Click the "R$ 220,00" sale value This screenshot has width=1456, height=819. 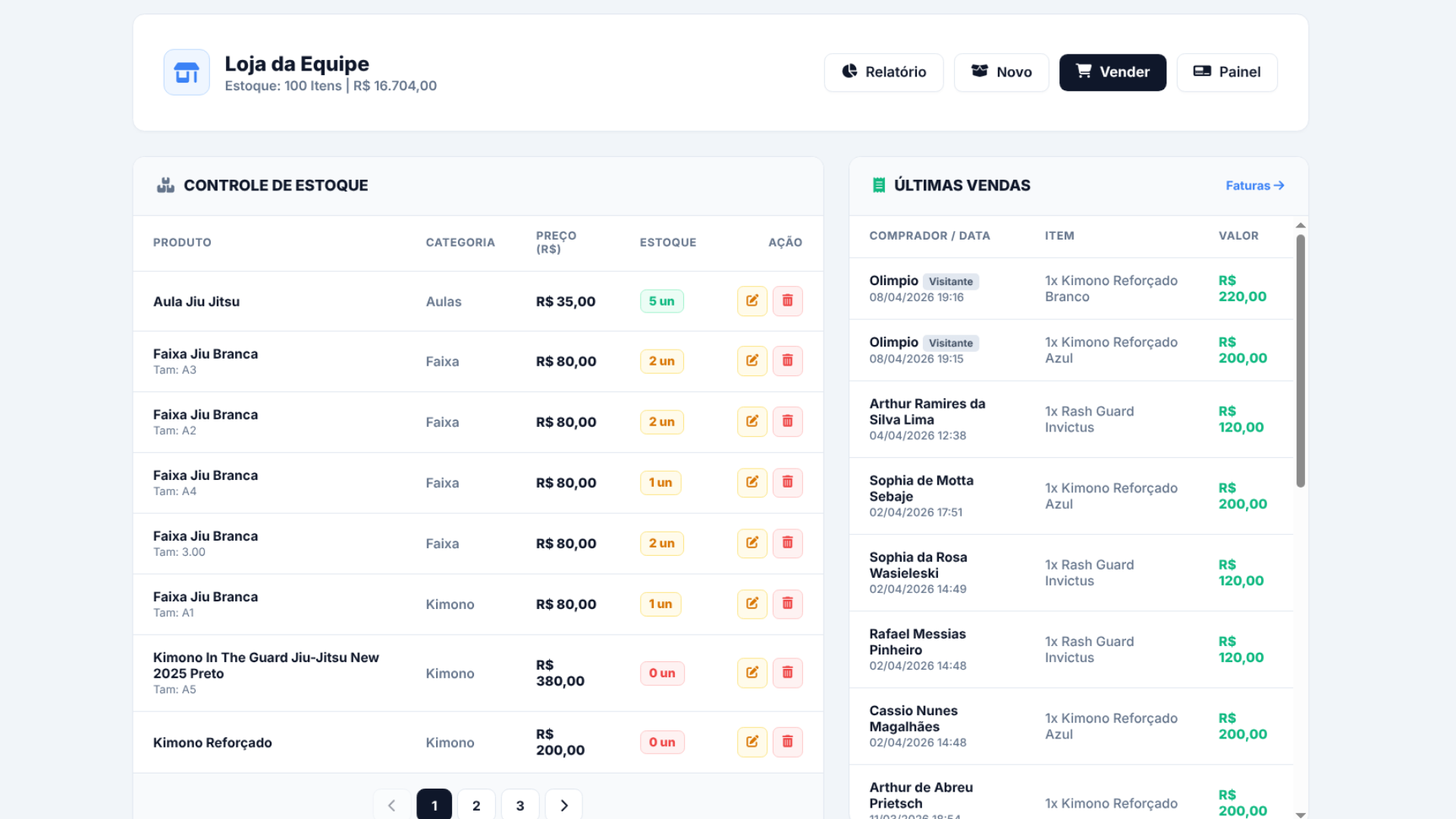click(1242, 288)
